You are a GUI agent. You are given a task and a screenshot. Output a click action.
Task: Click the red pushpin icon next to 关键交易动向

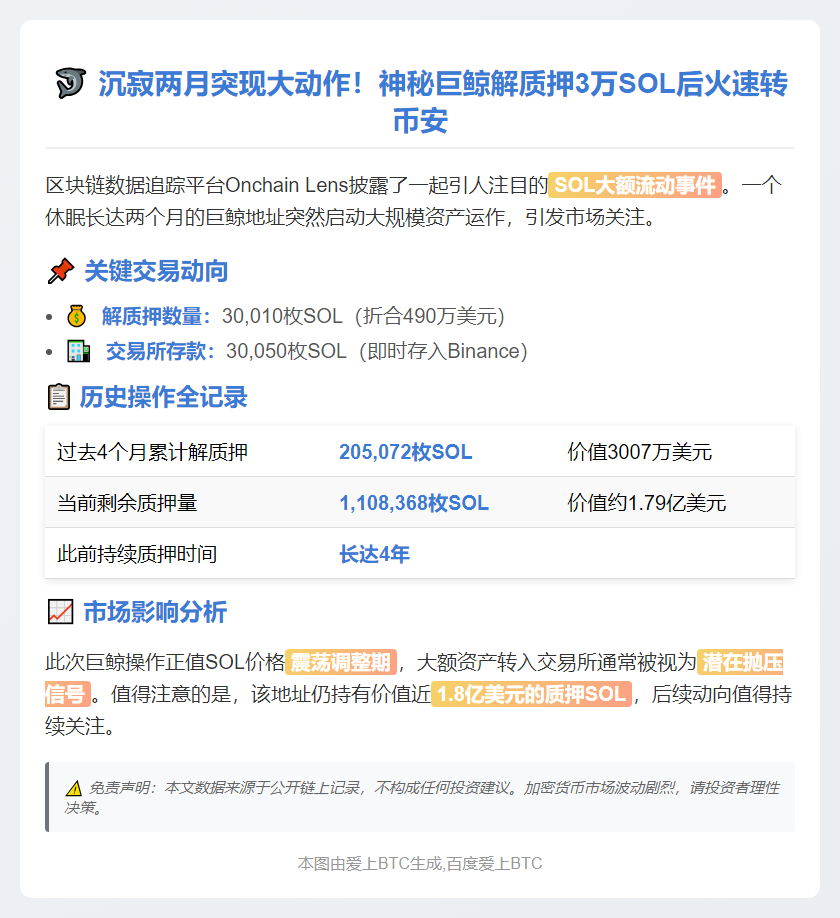(60, 271)
